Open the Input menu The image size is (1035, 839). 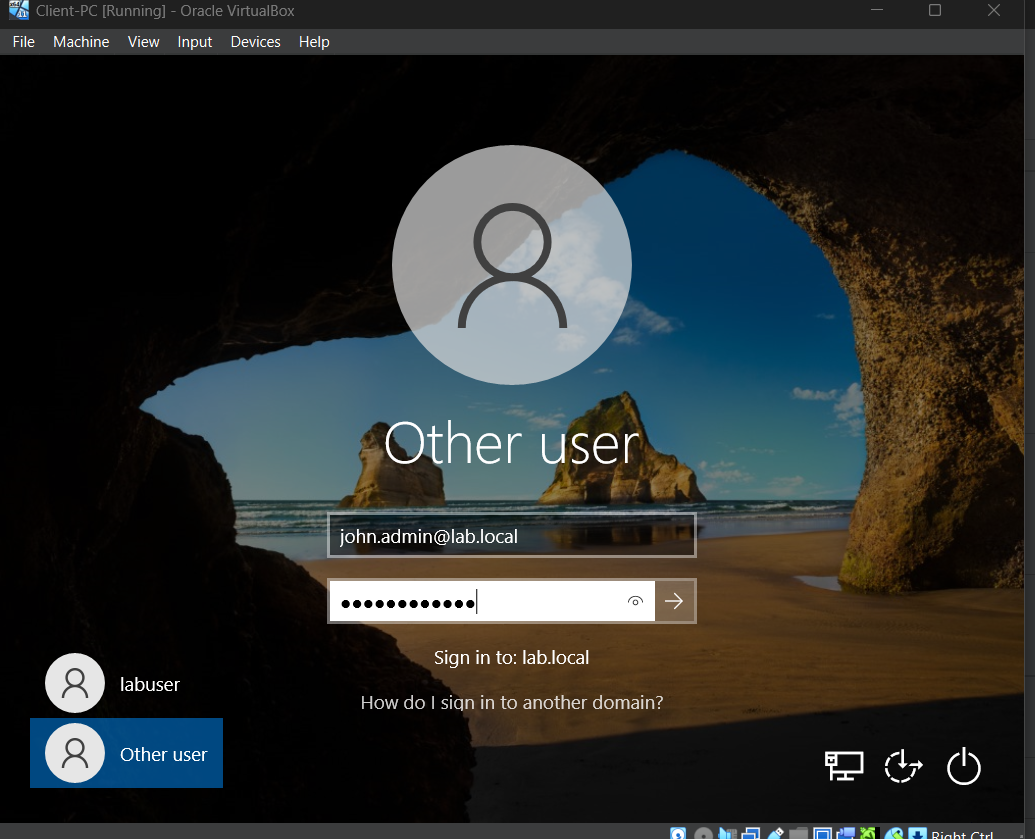[195, 42]
